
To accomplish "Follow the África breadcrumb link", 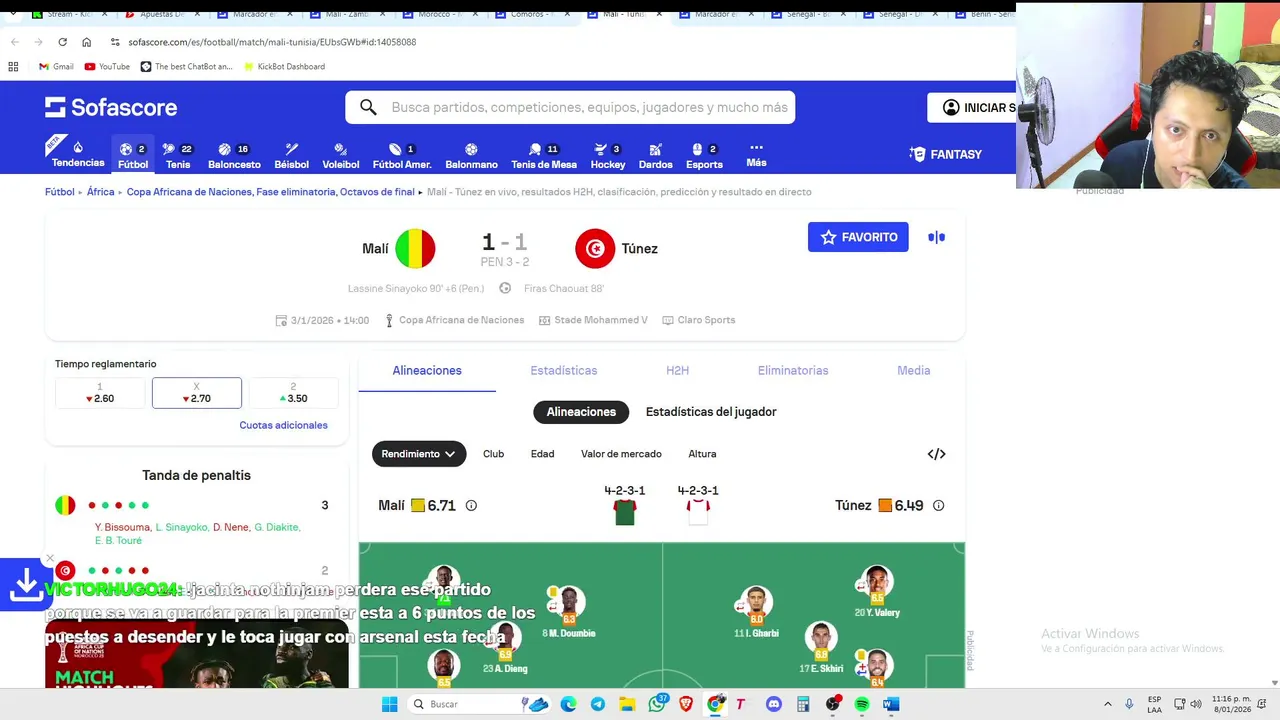I will [x=100, y=192].
